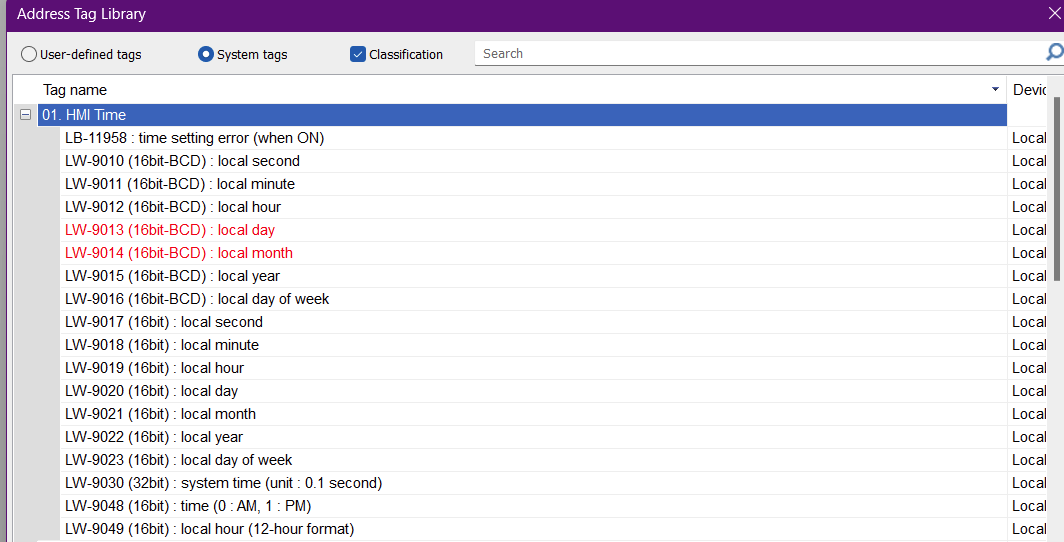Select the System tags radio button

coord(206,54)
